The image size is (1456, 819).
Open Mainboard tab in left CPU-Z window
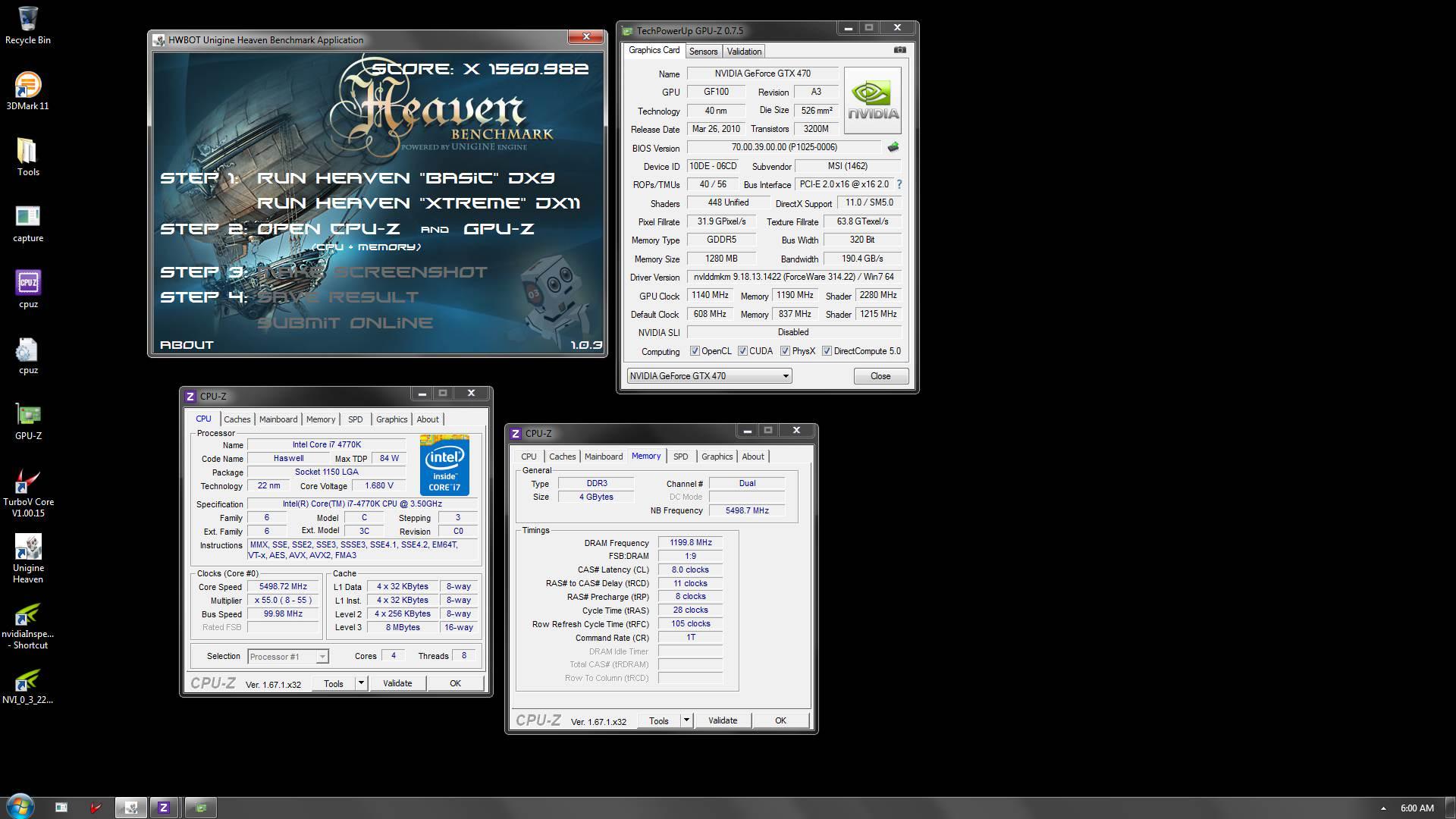pos(278,419)
